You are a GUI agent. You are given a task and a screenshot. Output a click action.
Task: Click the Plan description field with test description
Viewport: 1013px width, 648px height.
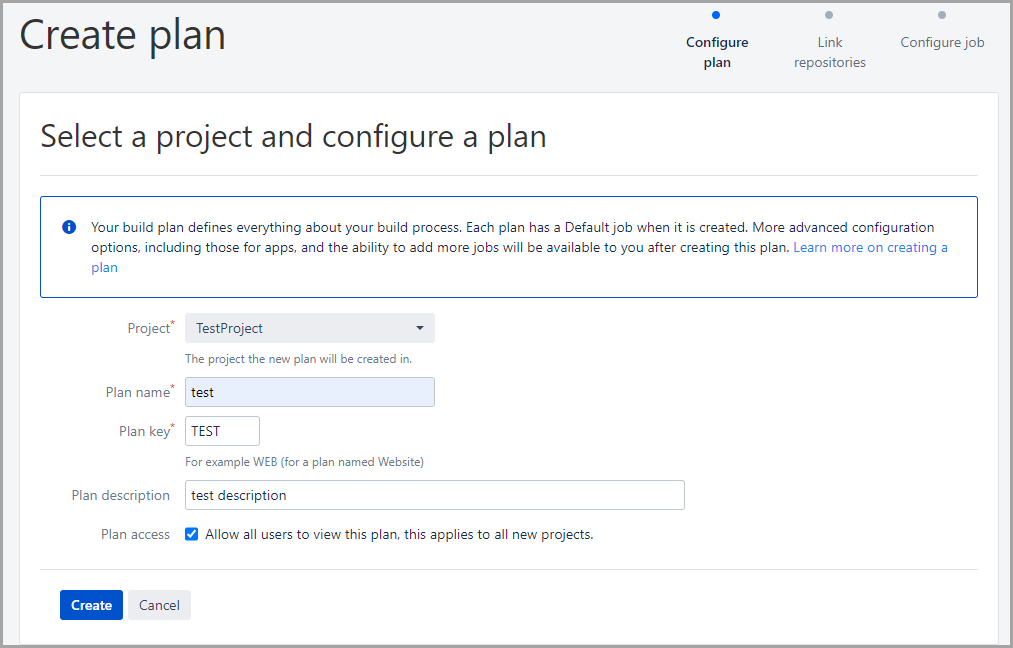[x=435, y=495]
